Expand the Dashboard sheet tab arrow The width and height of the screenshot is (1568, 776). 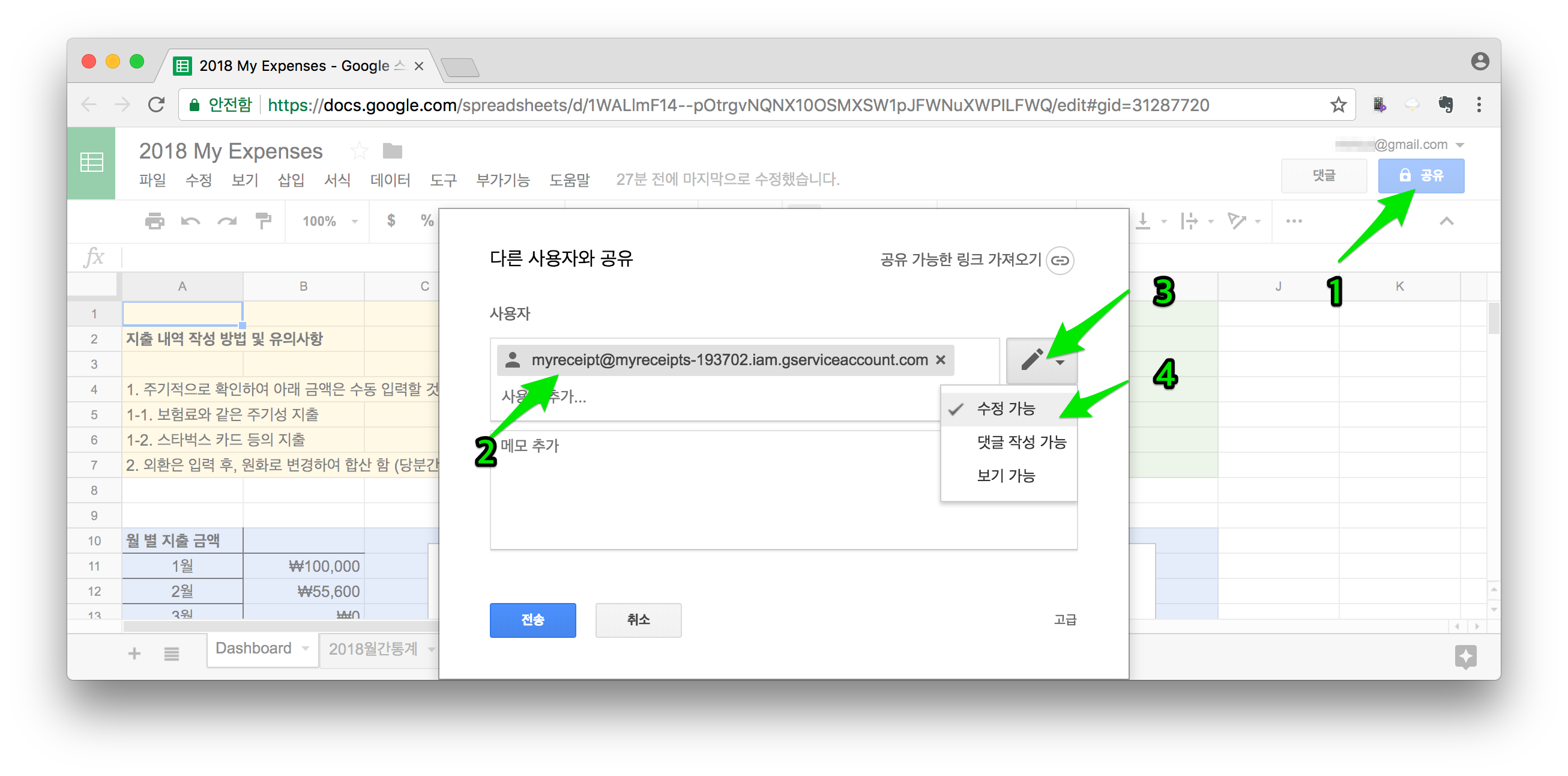[306, 649]
